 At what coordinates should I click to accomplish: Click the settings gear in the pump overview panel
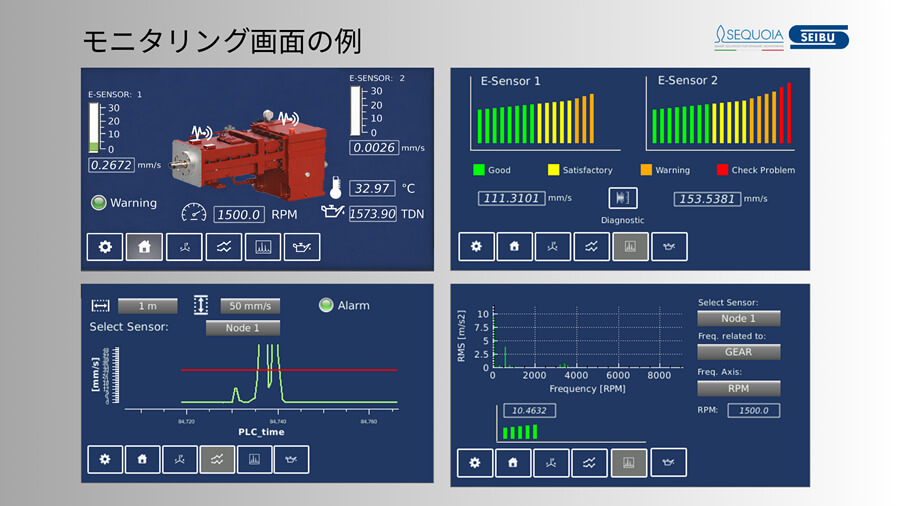(x=105, y=247)
